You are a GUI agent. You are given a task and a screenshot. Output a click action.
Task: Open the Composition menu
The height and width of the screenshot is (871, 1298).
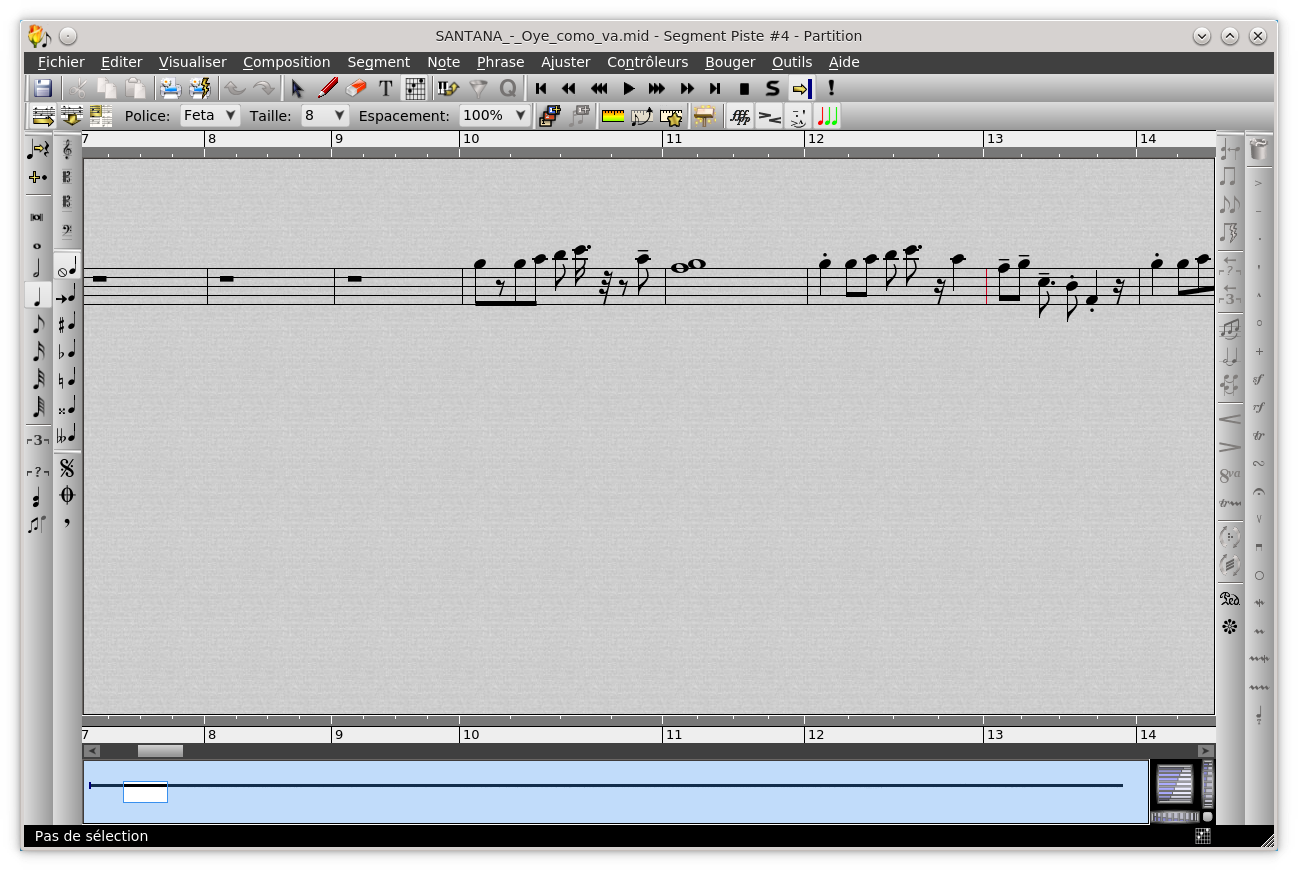pos(286,62)
